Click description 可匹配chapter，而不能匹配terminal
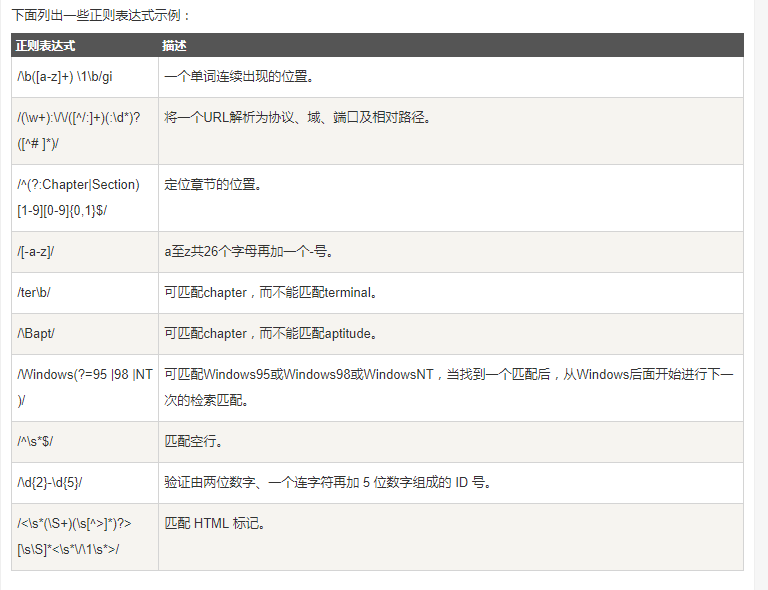 (271, 293)
